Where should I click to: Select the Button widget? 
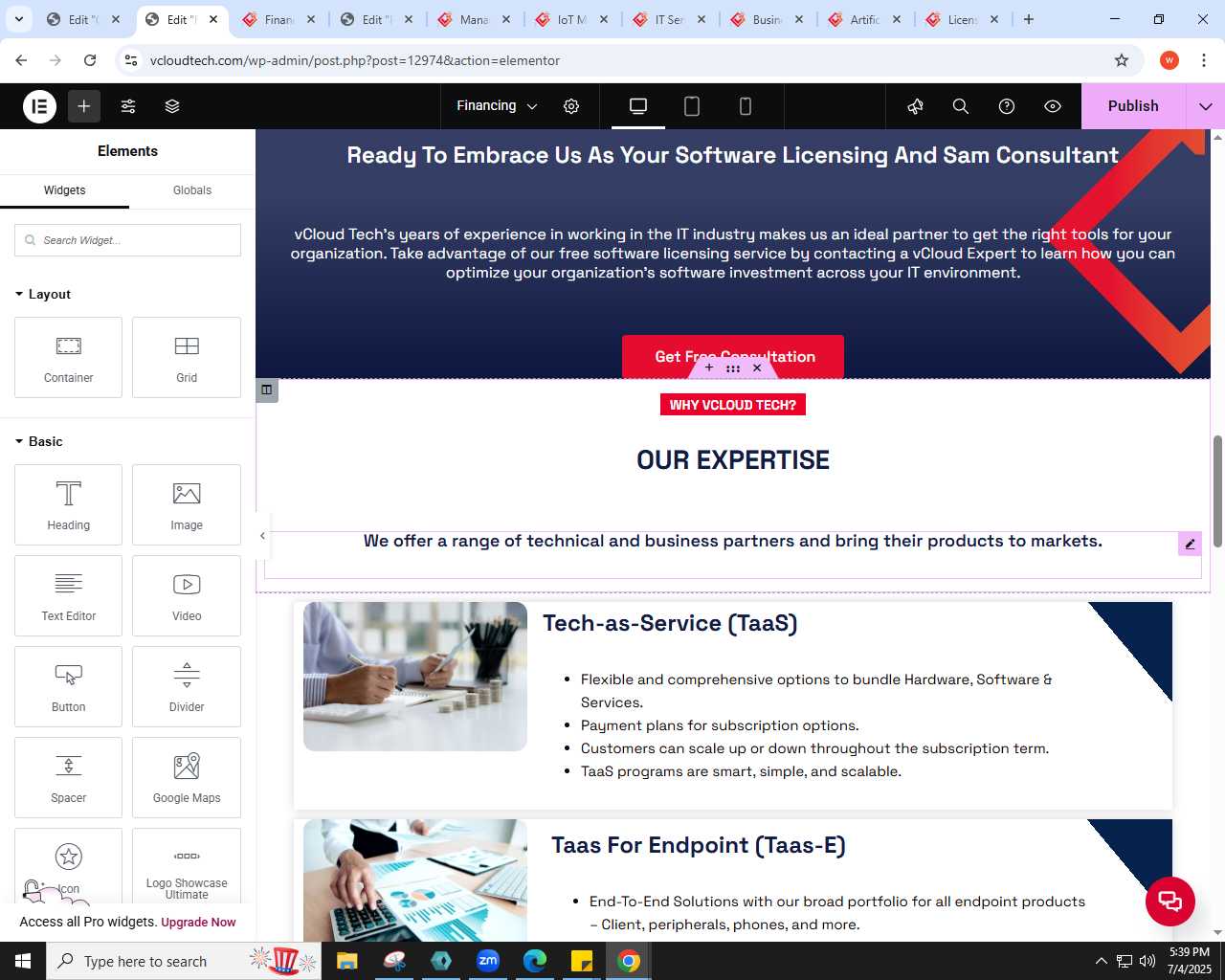[68, 686]
